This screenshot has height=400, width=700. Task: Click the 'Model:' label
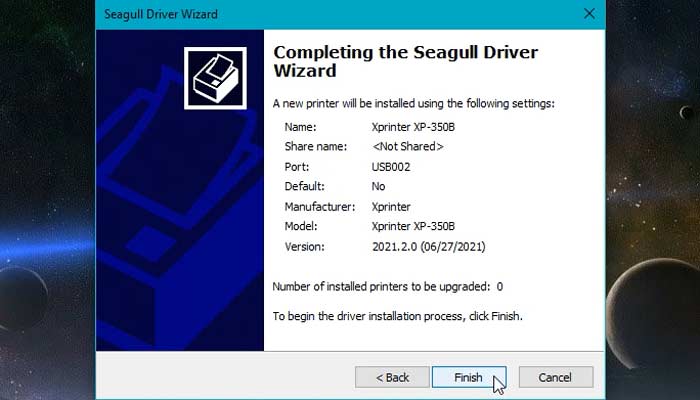[x=301, y=226]
